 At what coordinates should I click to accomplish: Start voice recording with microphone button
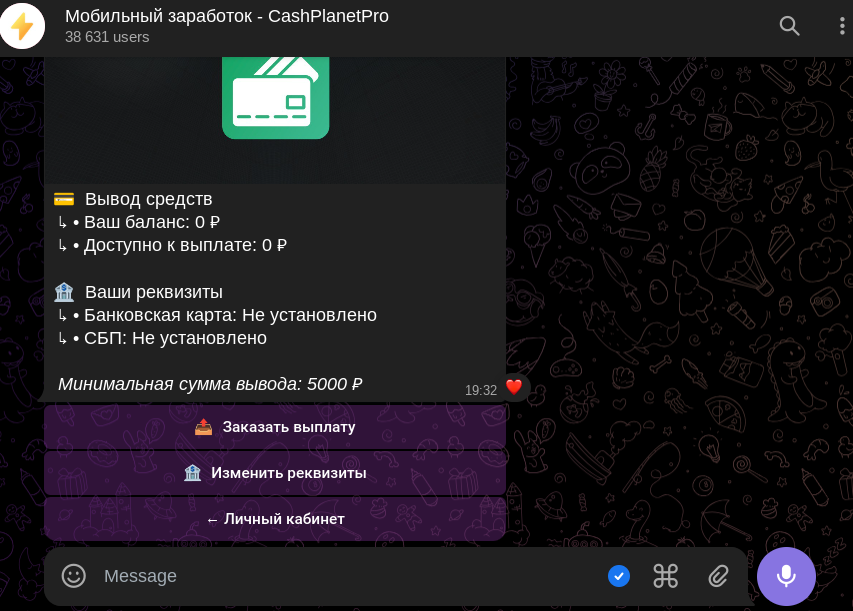point(786,576)
